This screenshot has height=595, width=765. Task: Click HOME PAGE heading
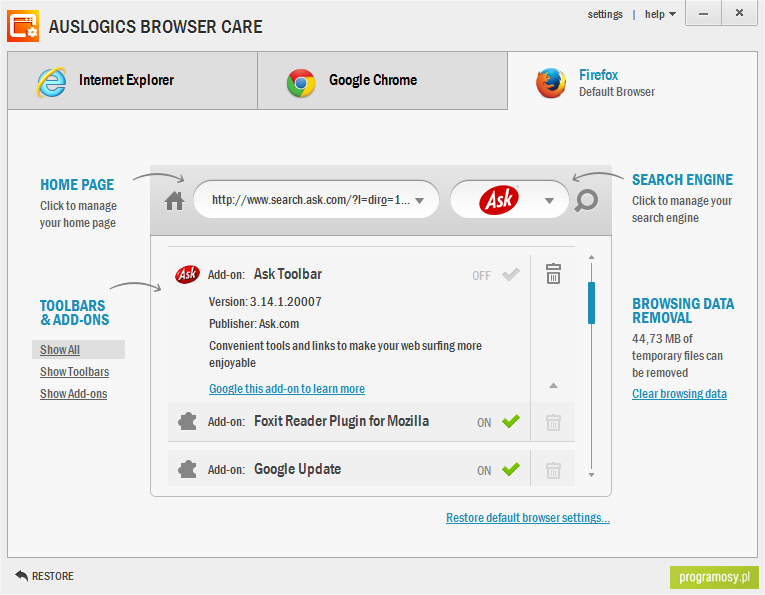(77, 184)
